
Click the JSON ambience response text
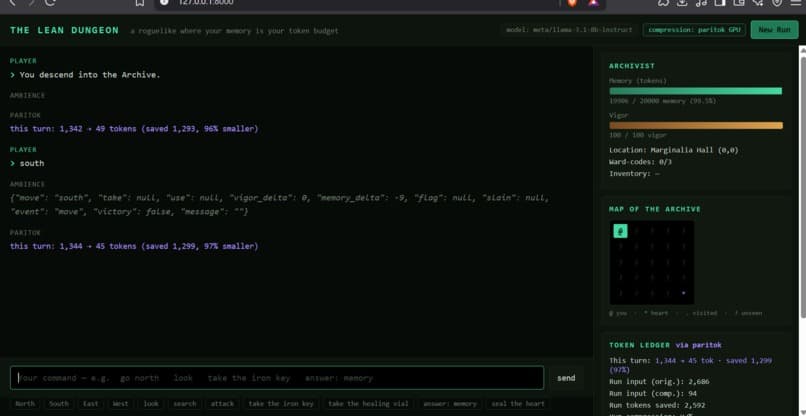[280, 205]
